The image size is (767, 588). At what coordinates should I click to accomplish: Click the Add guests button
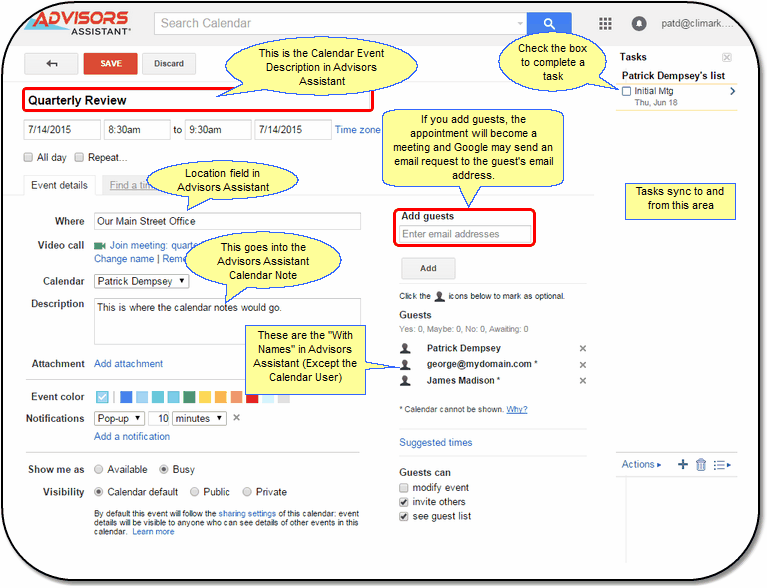coord(428,268)
